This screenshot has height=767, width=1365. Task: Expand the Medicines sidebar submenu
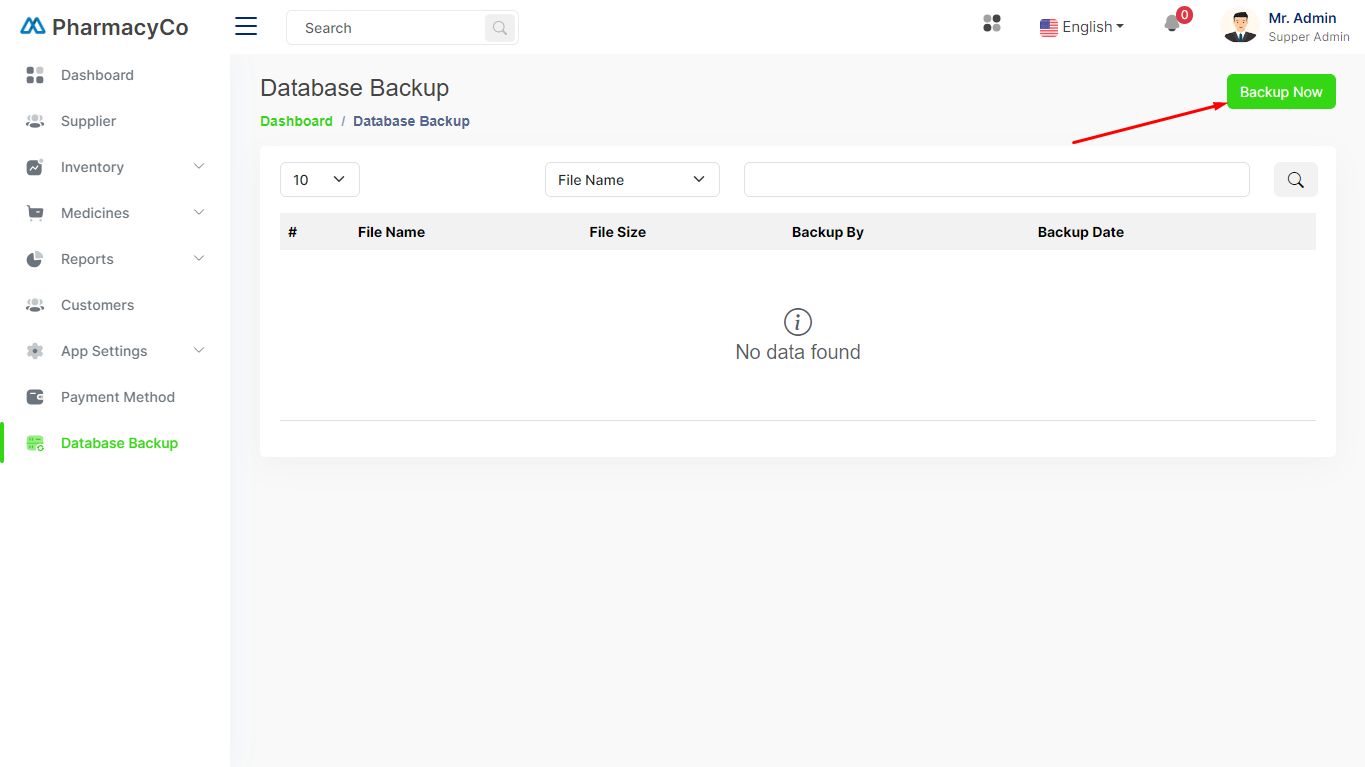[x=198, y=213]
